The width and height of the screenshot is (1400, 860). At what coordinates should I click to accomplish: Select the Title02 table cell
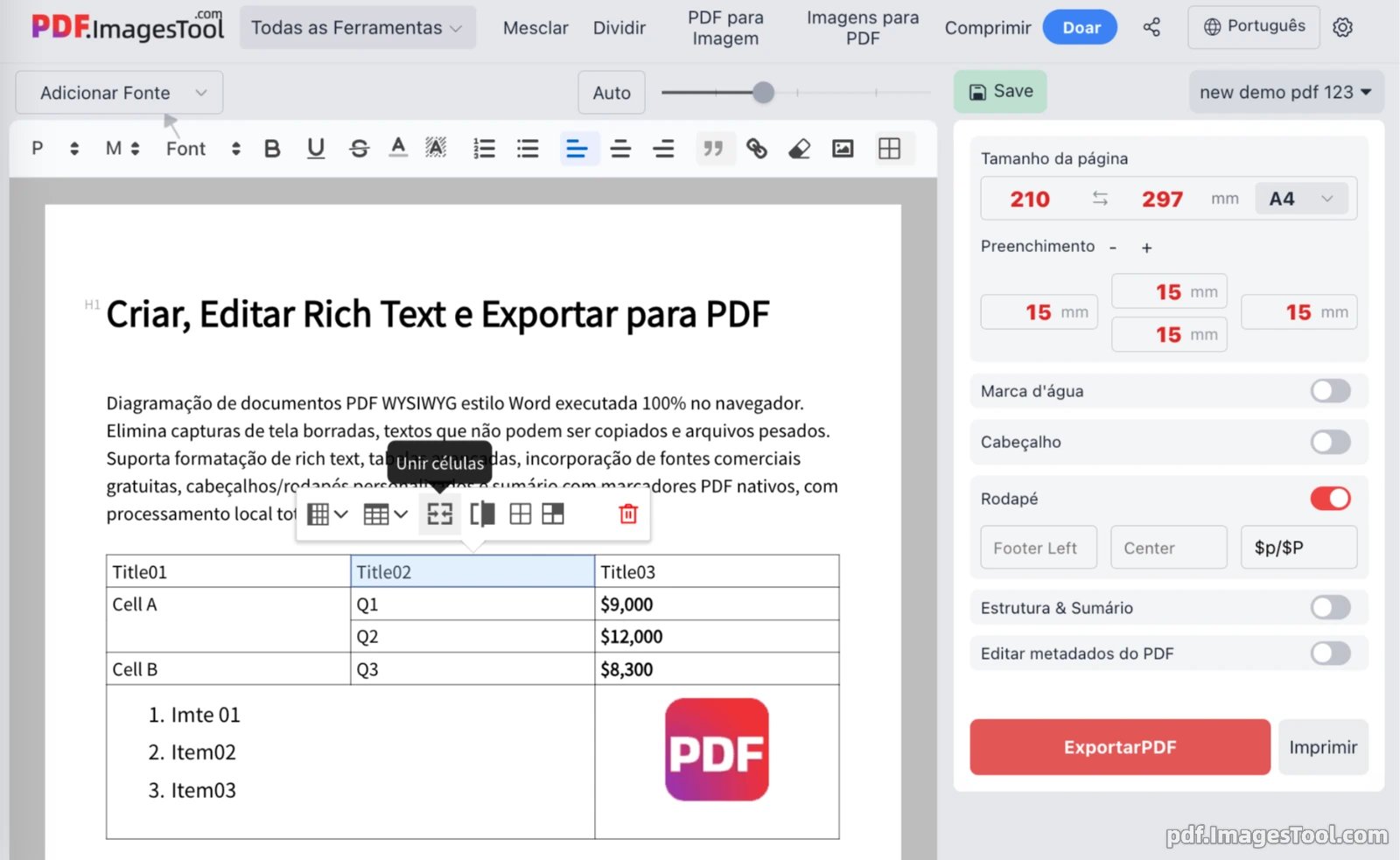click(472, 571)
